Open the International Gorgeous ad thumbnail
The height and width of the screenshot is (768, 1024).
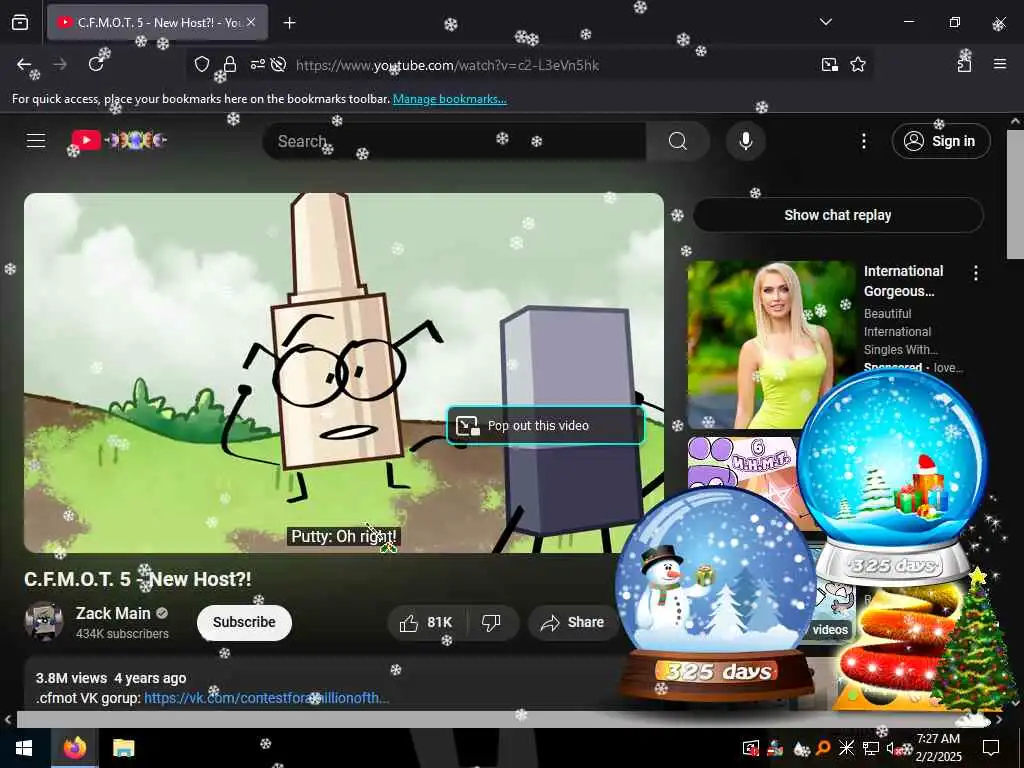[x=771, y=345]
